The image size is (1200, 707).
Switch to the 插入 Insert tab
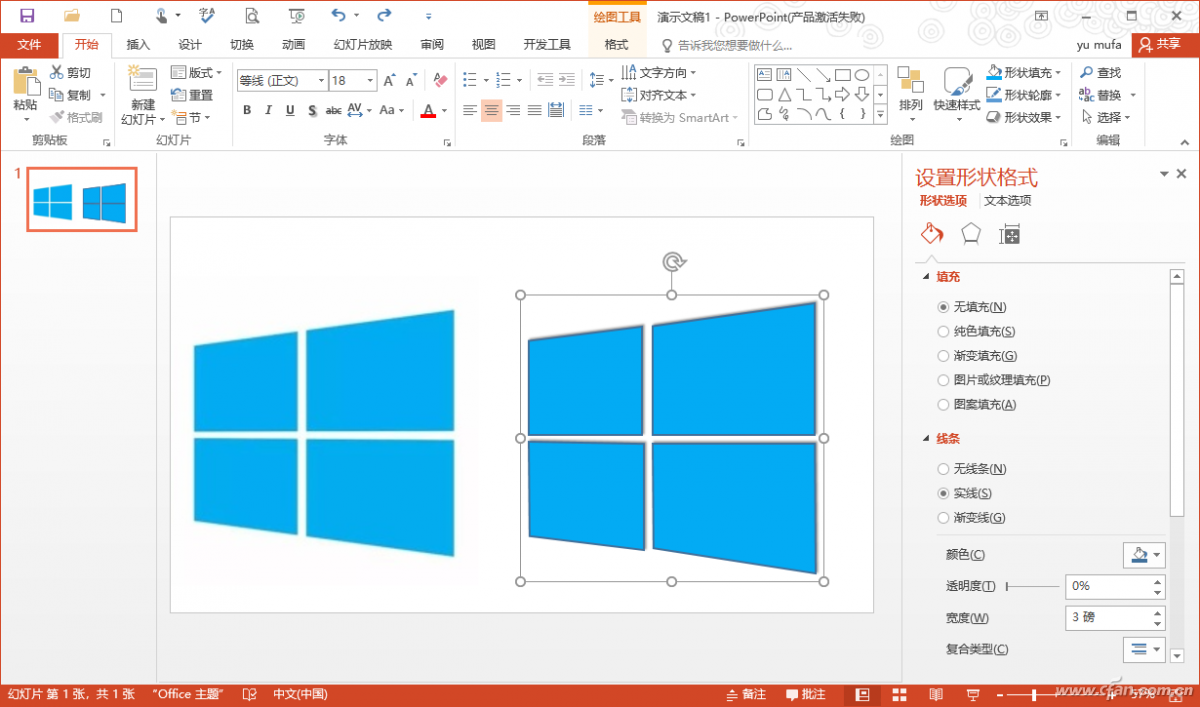pos(138,45)
